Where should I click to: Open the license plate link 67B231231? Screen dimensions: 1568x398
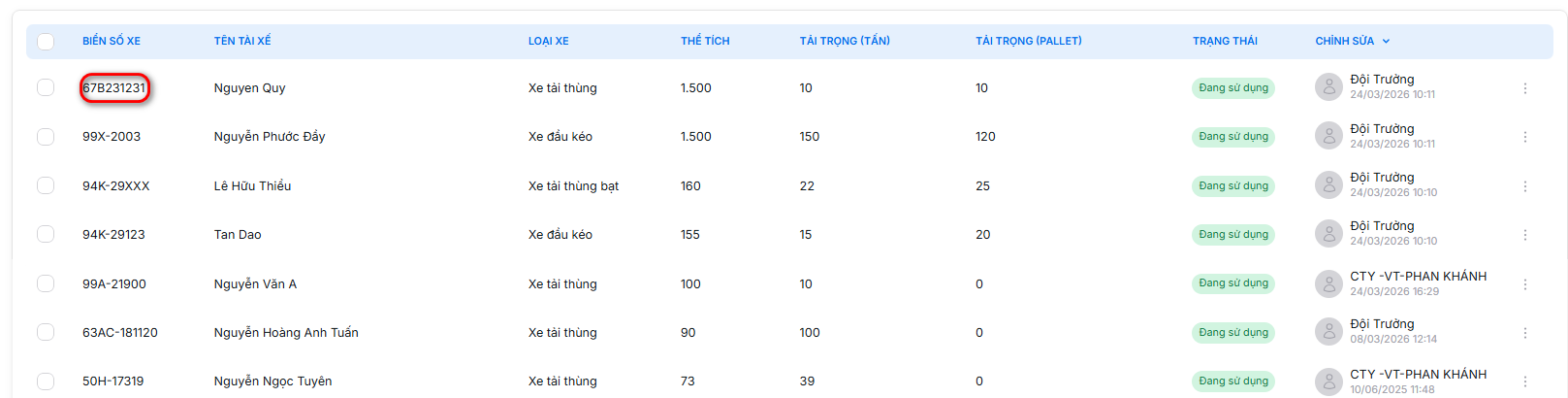[114, 87]
